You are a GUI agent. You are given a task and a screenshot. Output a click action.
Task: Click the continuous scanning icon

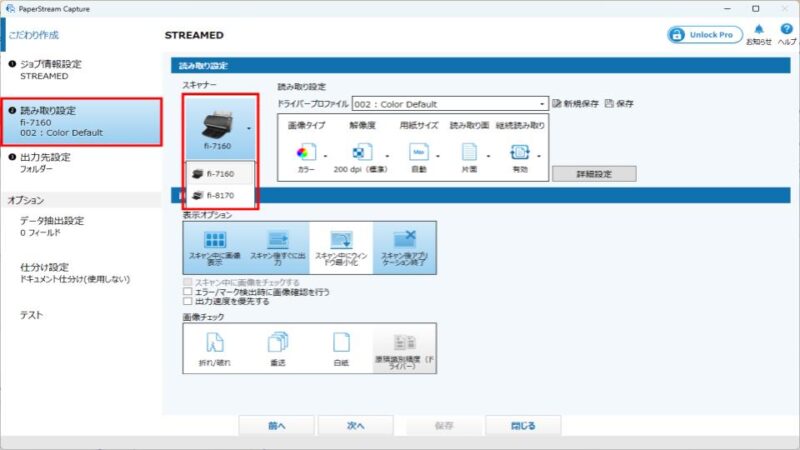pos(519,152)
